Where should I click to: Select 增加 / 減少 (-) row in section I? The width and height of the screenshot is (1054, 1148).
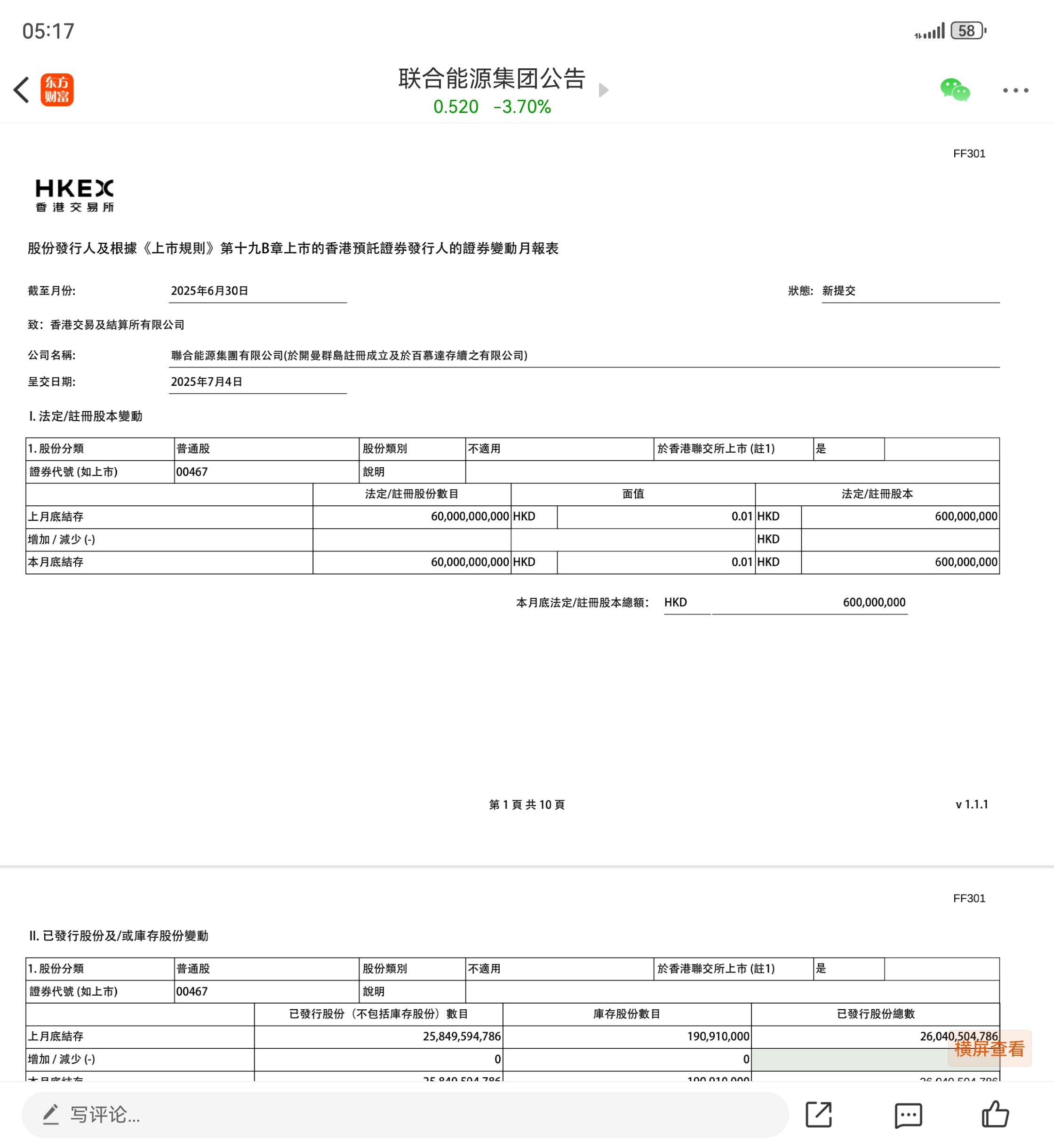(x=512, y=540)
